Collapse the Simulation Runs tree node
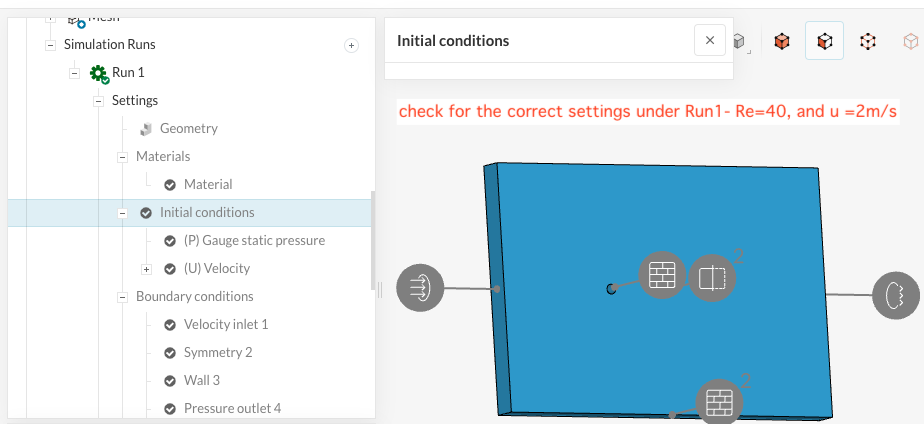The image size is (924, 424). click(x=50, y=45)
